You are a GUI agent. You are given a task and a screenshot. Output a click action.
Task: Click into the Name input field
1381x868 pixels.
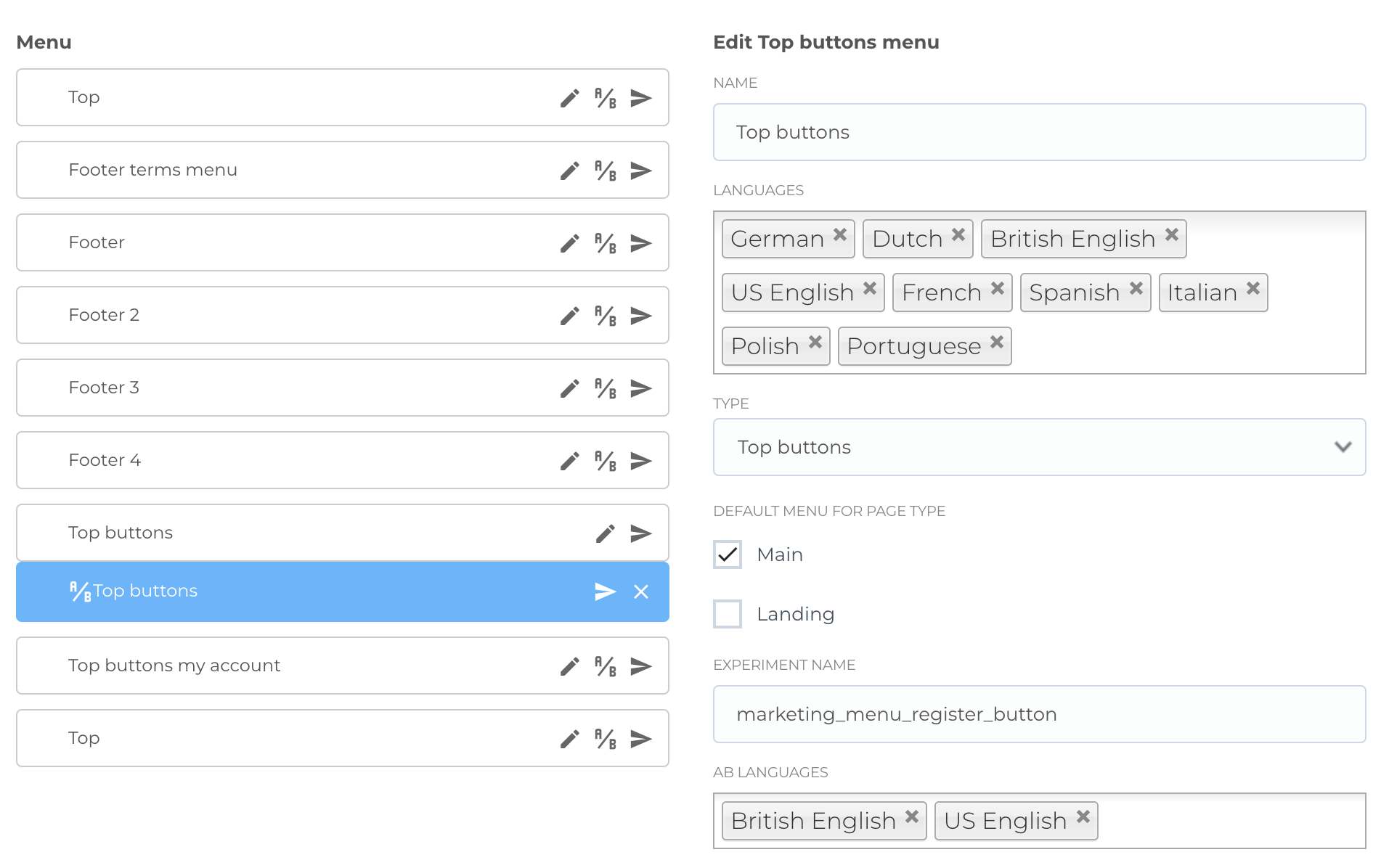1038,132
